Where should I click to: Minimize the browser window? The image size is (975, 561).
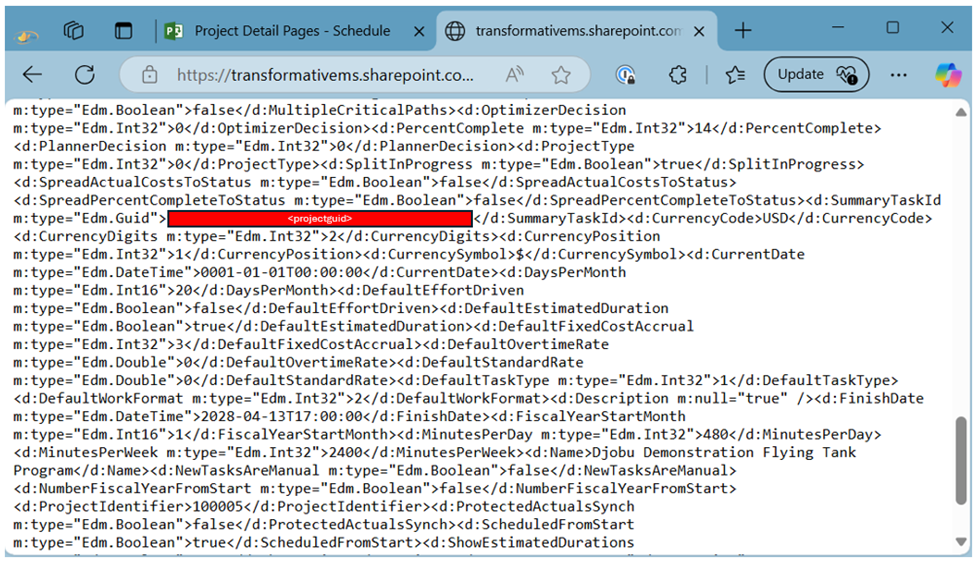click(x=838, y=27)
